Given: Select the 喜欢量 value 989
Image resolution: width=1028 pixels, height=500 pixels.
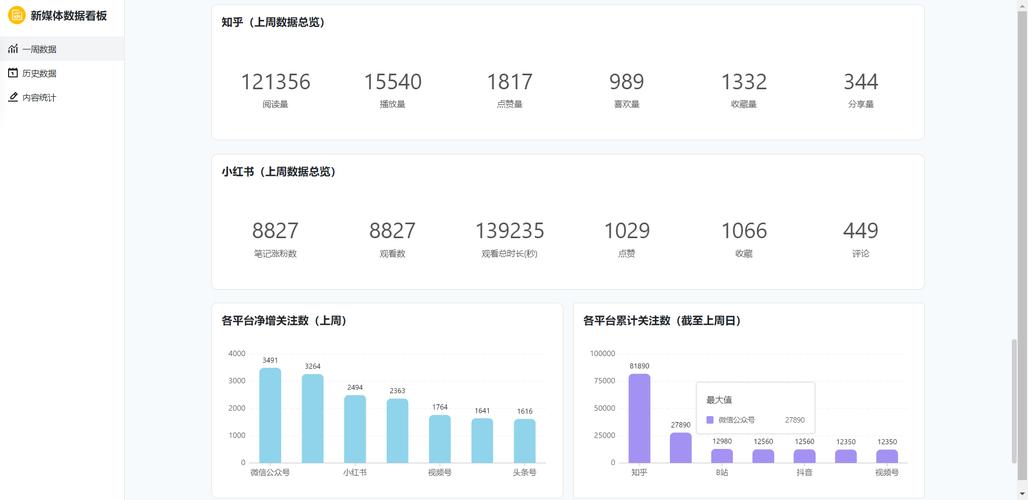Looking at the screenshot, I should click(x=627, y=82).
